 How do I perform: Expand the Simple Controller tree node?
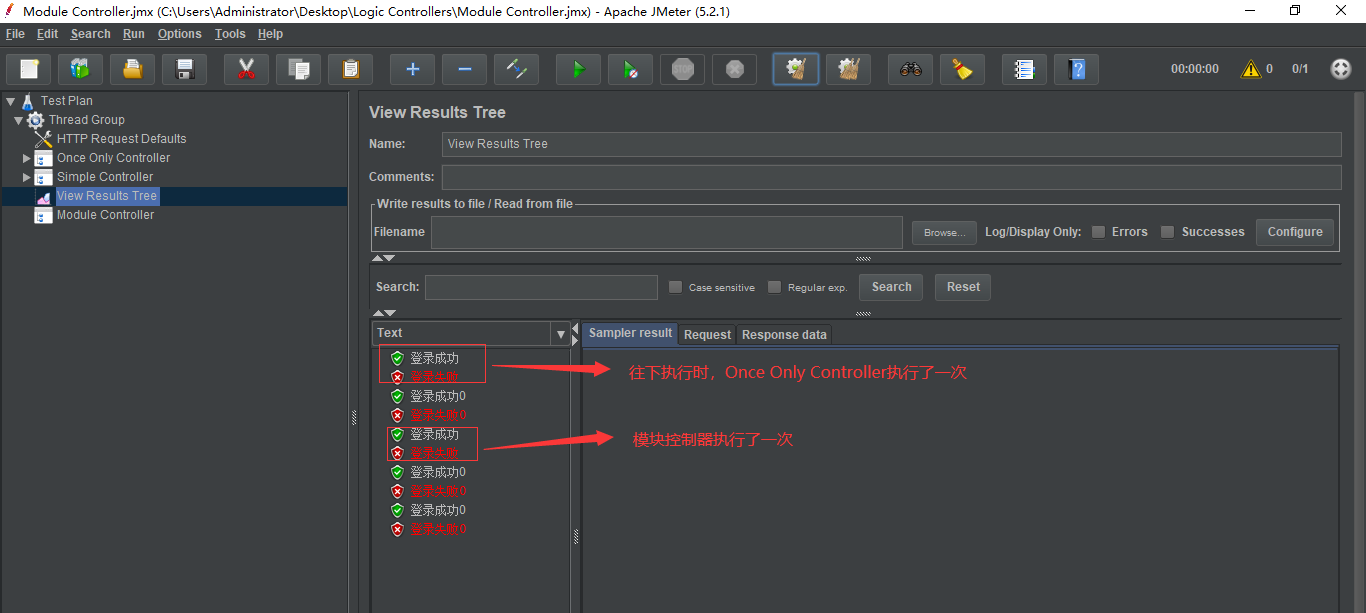point(27,176)
